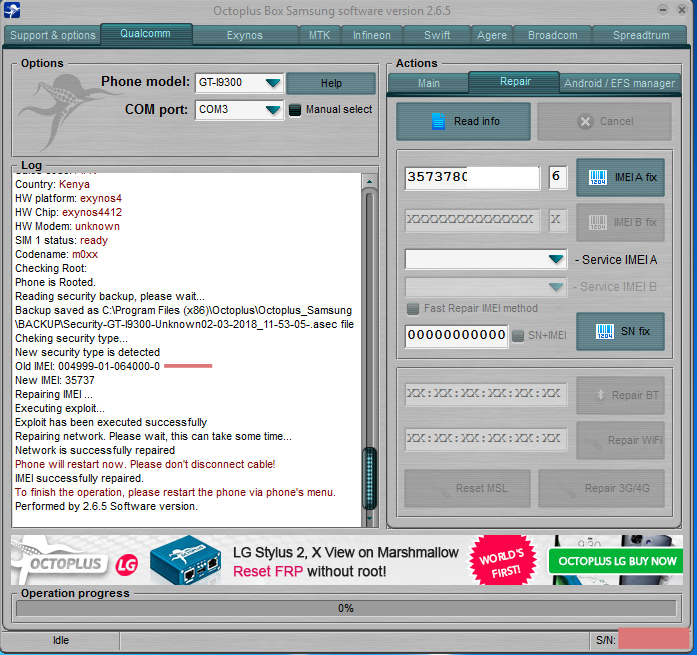697x655 pixels.
Task: Click the Repair 3G/4G button
Action: pyautogui.click(x=601, y=488)
